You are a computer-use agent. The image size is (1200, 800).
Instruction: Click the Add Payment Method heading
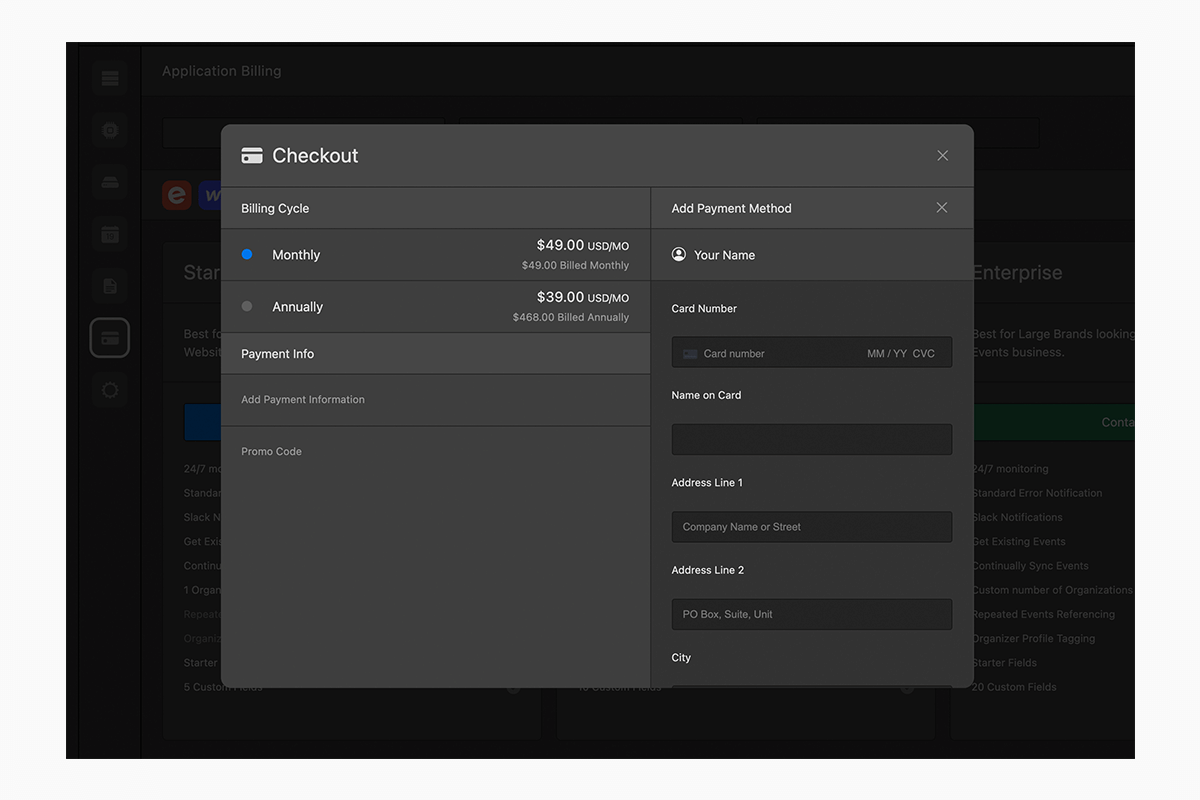[731, 208]
